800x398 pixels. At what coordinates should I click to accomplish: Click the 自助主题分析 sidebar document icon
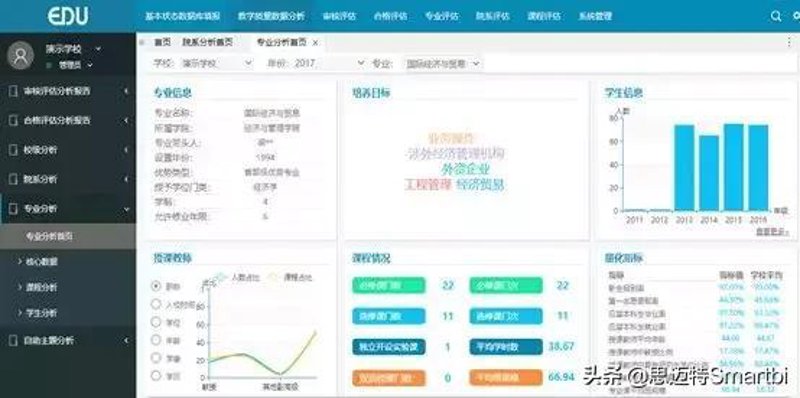(x=13, y=340)
